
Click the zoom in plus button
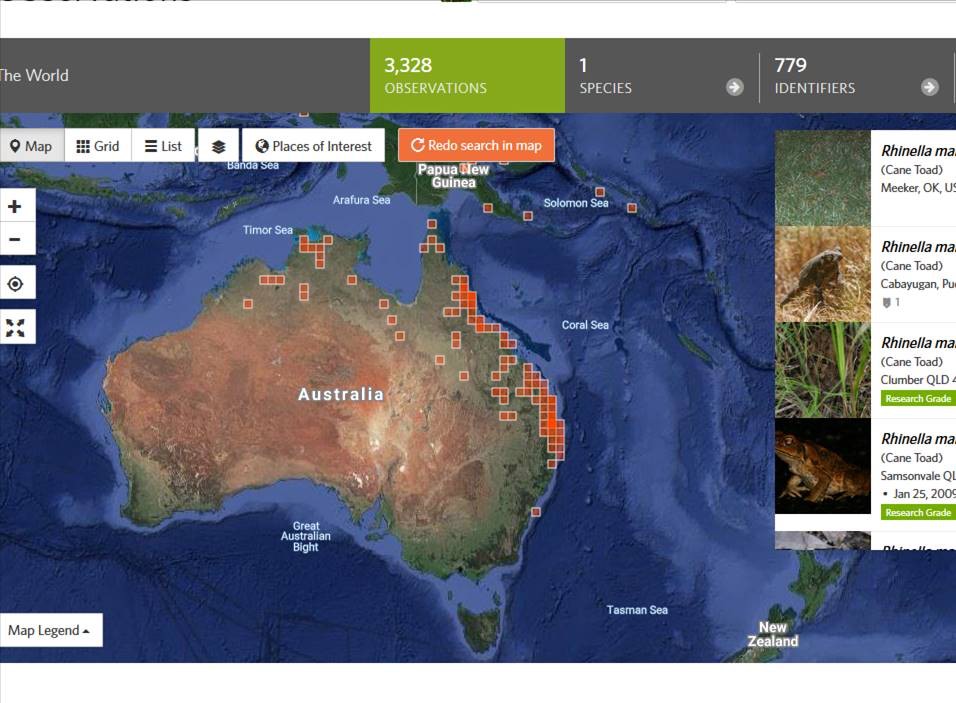pyautogui.click(x=15, y=207)
